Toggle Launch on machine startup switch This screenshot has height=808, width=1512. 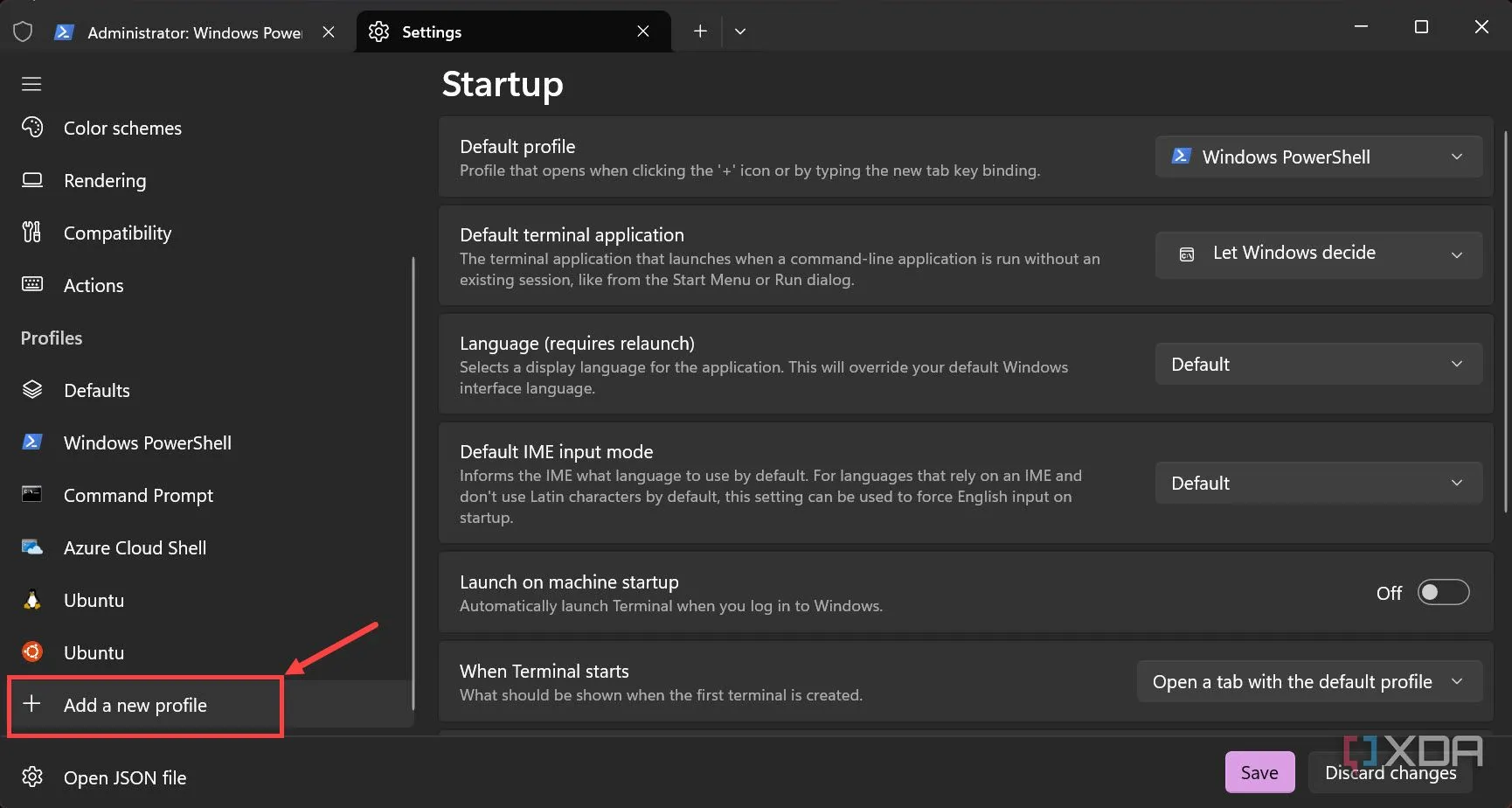pos(1442,593)
